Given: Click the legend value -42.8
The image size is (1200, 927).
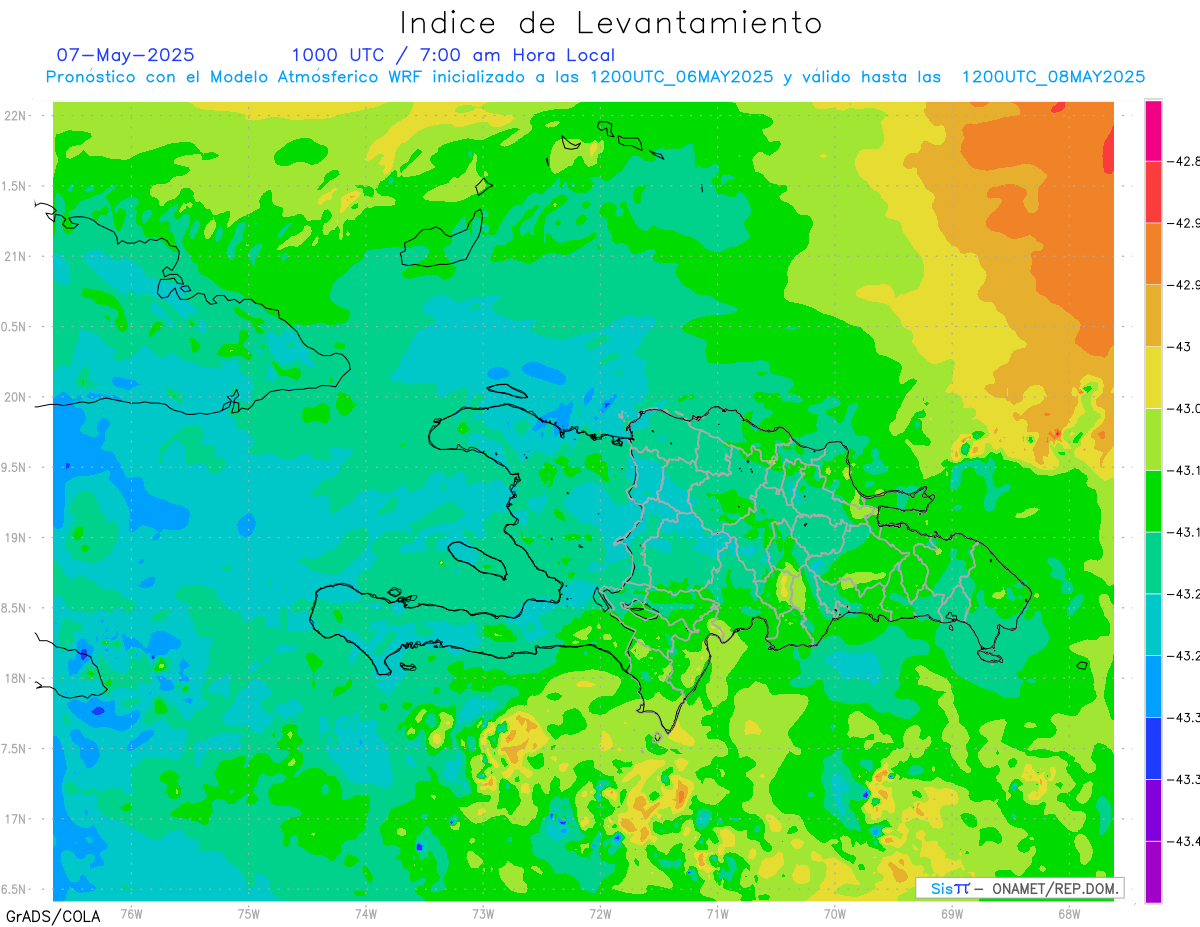Looking at the screenshot, I should click(x=1185, y=161).
